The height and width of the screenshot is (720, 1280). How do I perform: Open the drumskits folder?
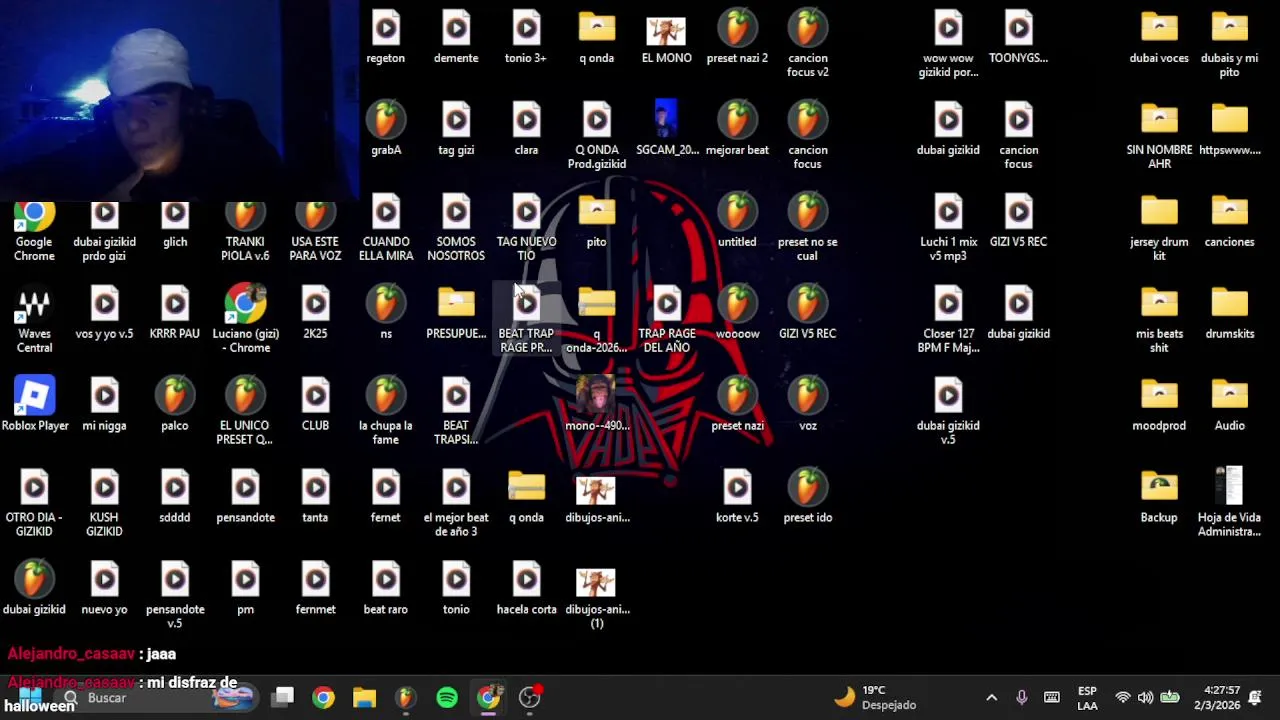click(1230, 314)
